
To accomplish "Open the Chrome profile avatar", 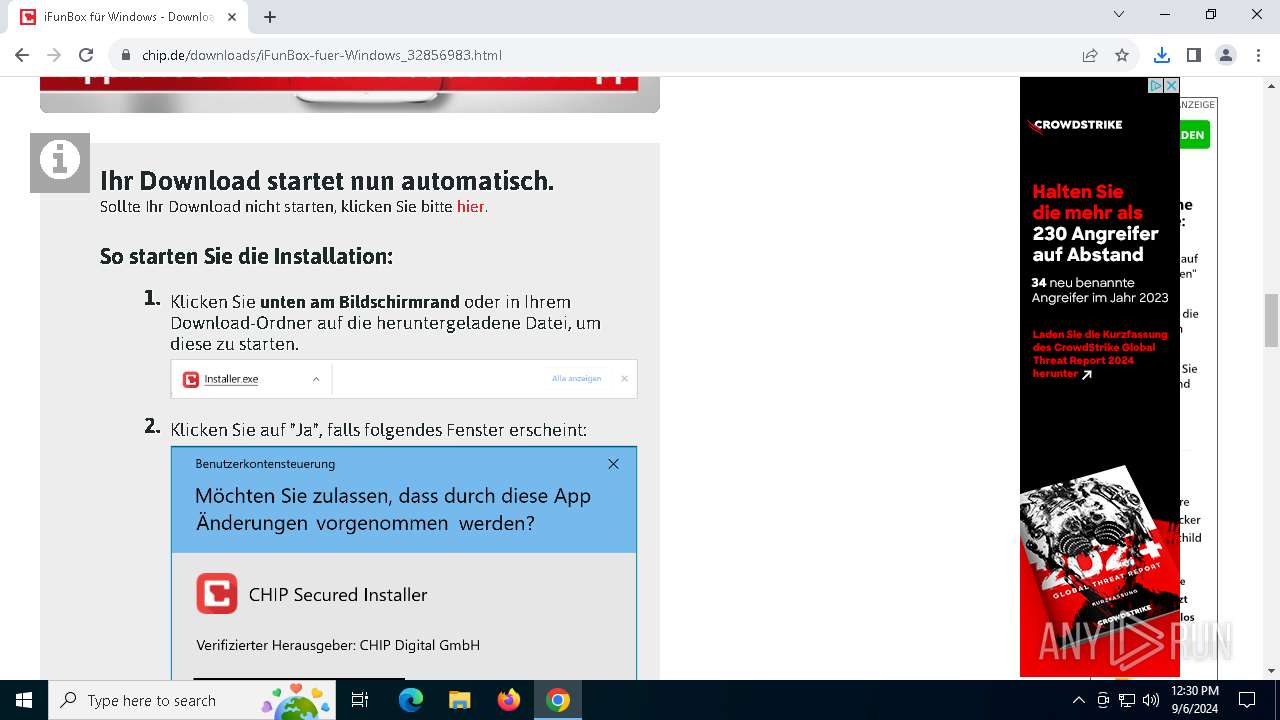I will click(x=1226, y=55).
